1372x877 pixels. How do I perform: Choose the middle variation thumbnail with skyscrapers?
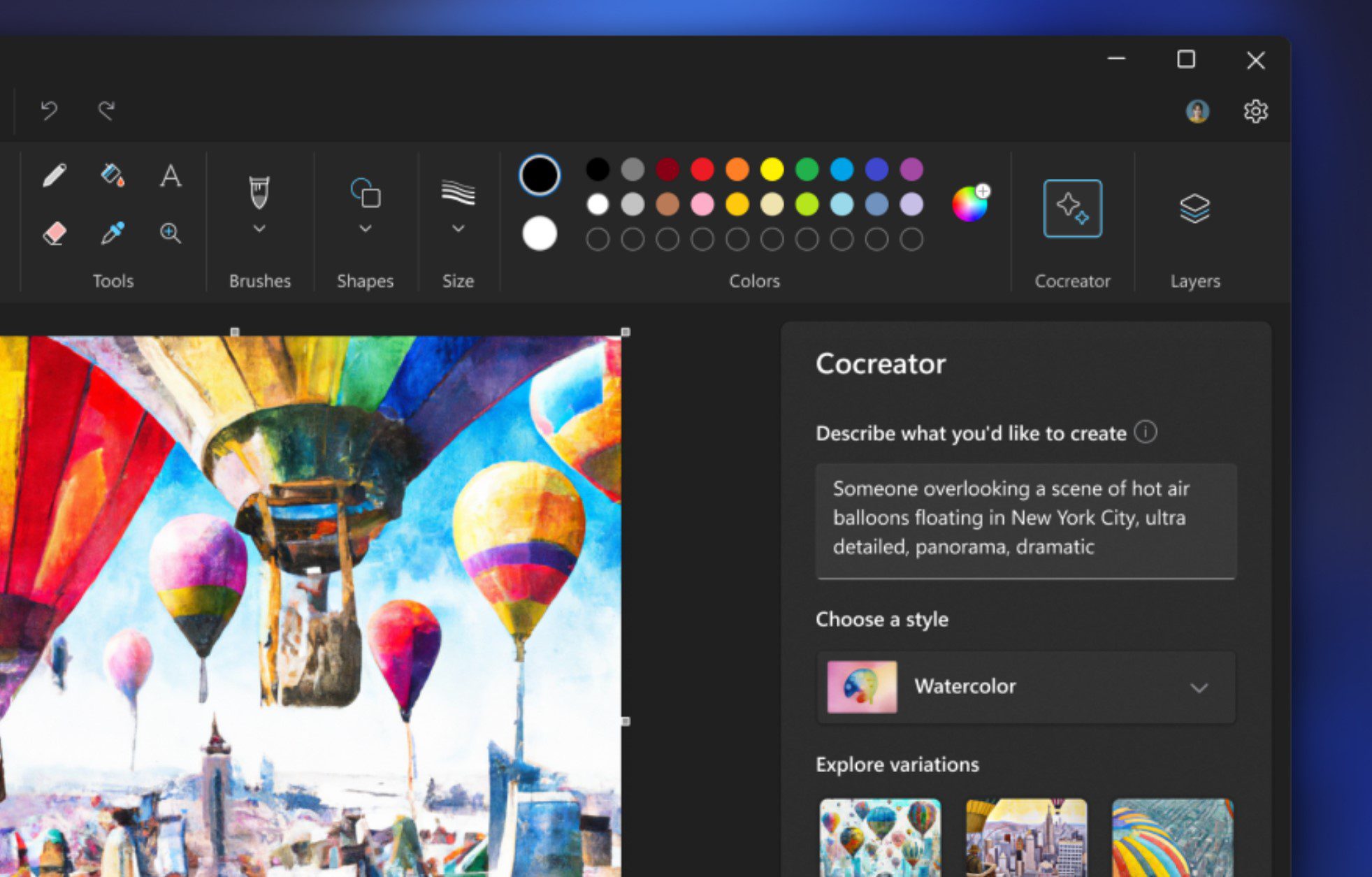[1026, 838]
